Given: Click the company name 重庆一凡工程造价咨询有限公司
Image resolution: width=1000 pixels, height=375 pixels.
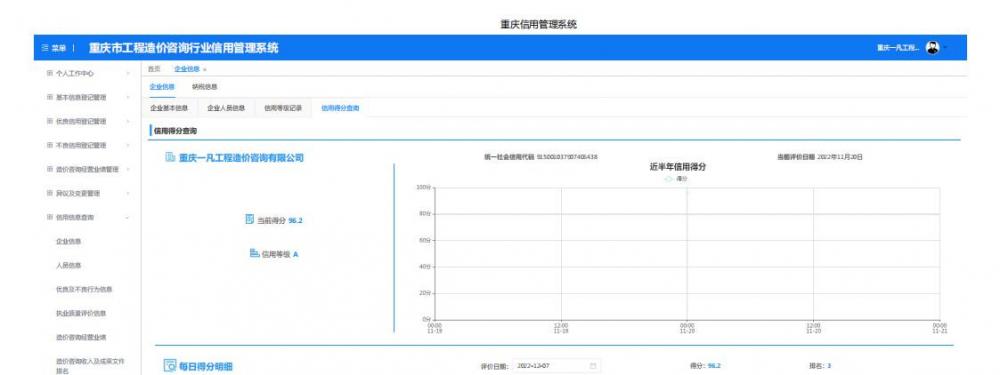Looking at the screenshot, I should point(241,158).
